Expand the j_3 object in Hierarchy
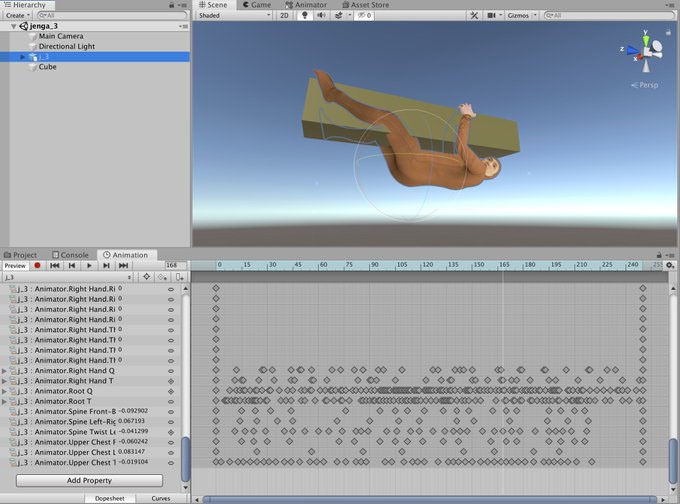Image resolution: width=680 pixels, height=504 pixels. click(24, 57)
